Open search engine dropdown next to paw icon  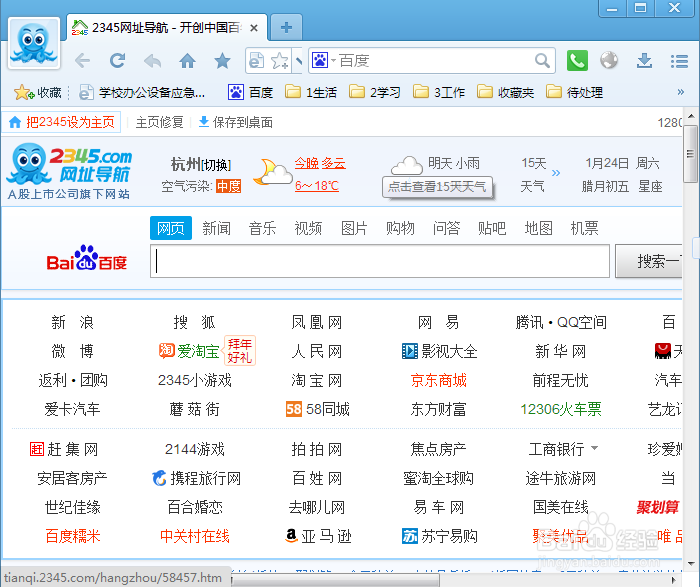tap(333, 60)
